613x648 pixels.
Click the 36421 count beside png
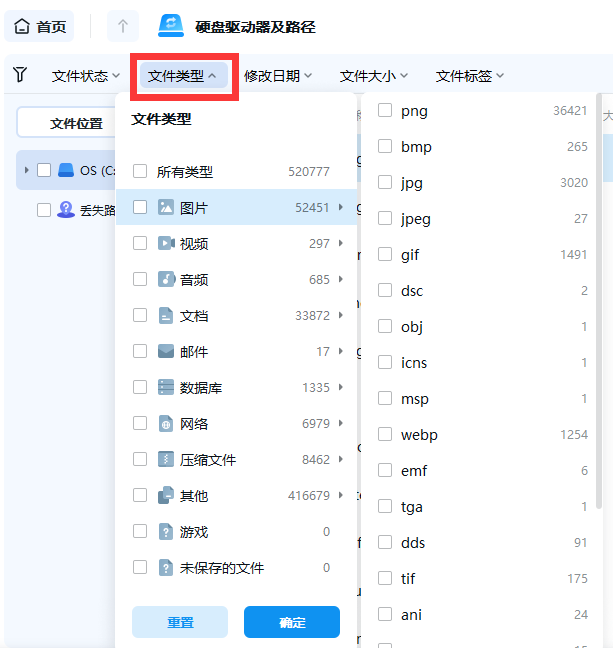tap(570, 110)
